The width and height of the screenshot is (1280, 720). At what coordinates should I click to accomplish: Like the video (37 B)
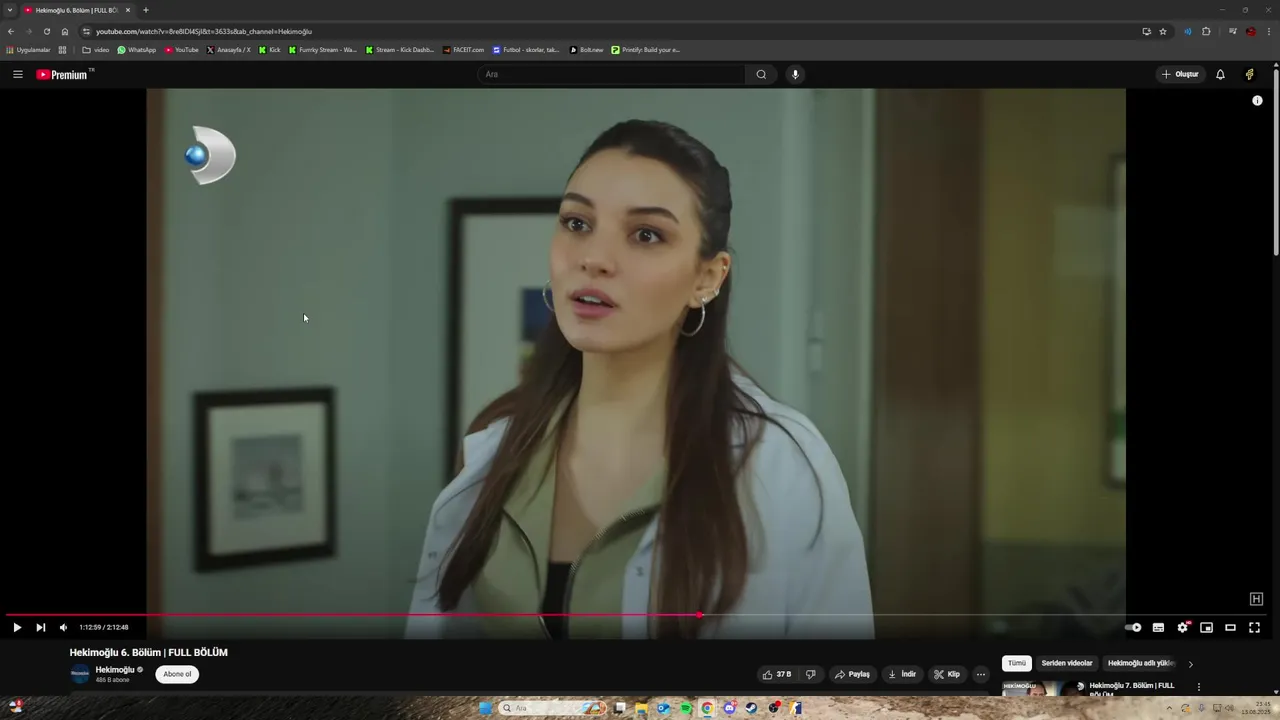(x=776, y=674)
